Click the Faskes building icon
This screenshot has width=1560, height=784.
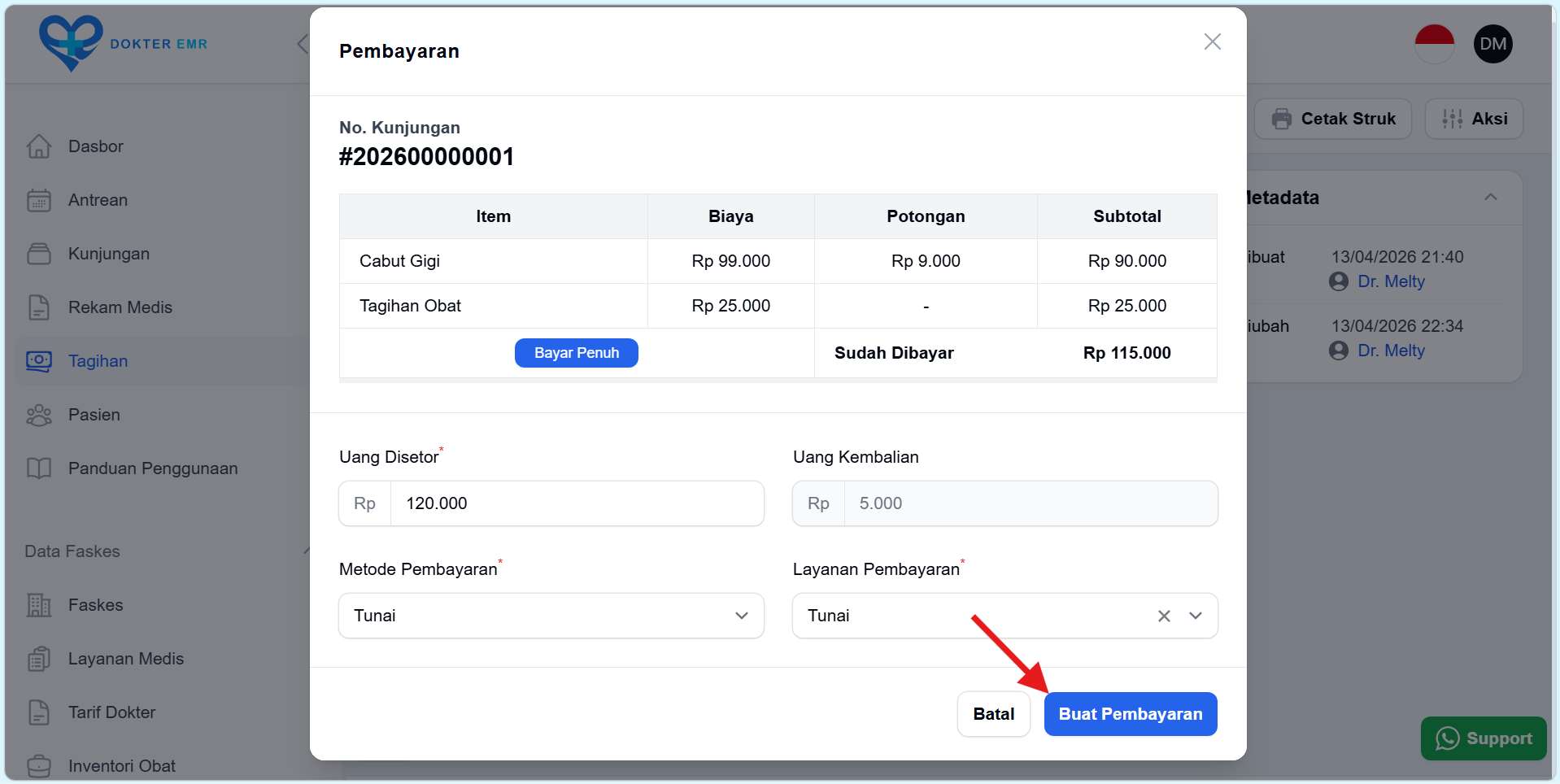tap(39, 605)
